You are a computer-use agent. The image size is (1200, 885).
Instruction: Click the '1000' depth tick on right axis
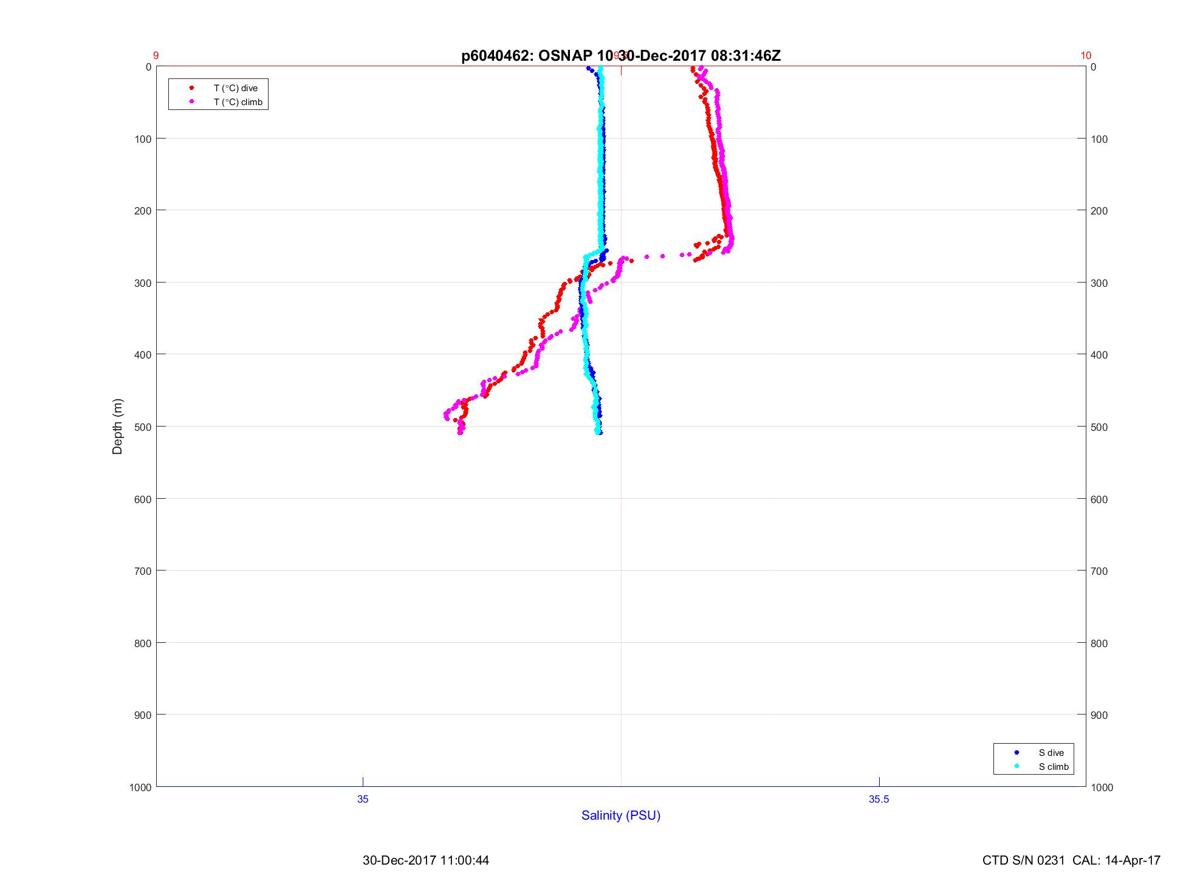point(1102,787)
